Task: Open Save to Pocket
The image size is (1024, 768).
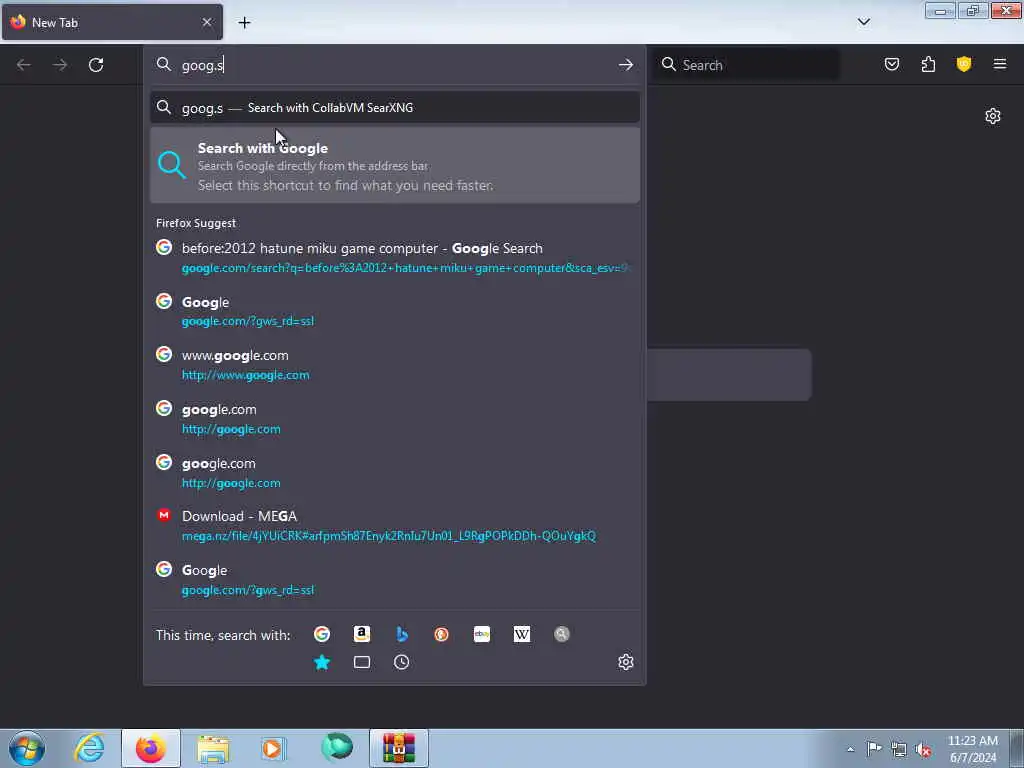Action: (892, 64)
